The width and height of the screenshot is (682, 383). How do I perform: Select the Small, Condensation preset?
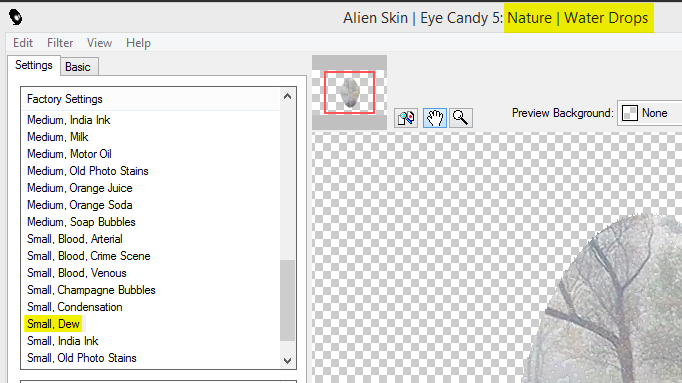click(74, 307)
